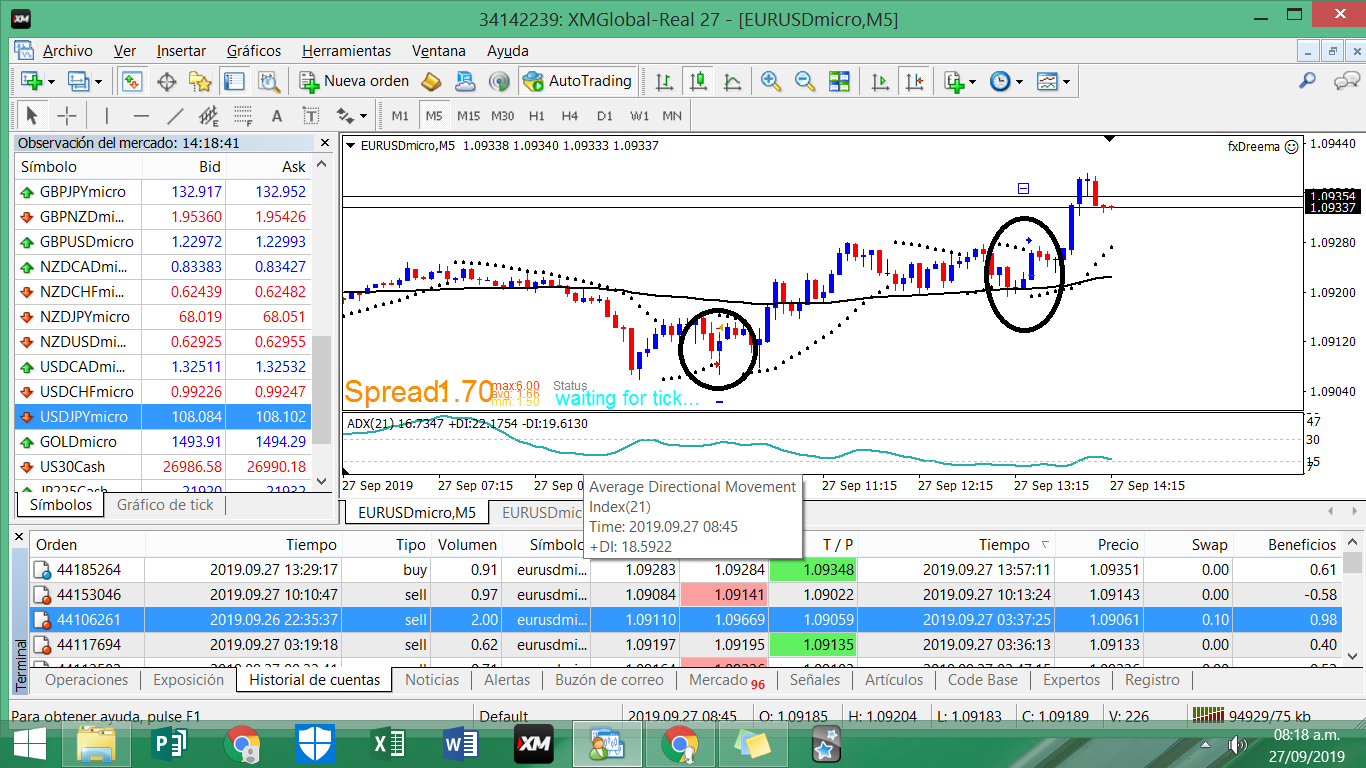Enable candlestick chart mode
Viewport: 1366px width, 768px height.
[x=698, y=81]
